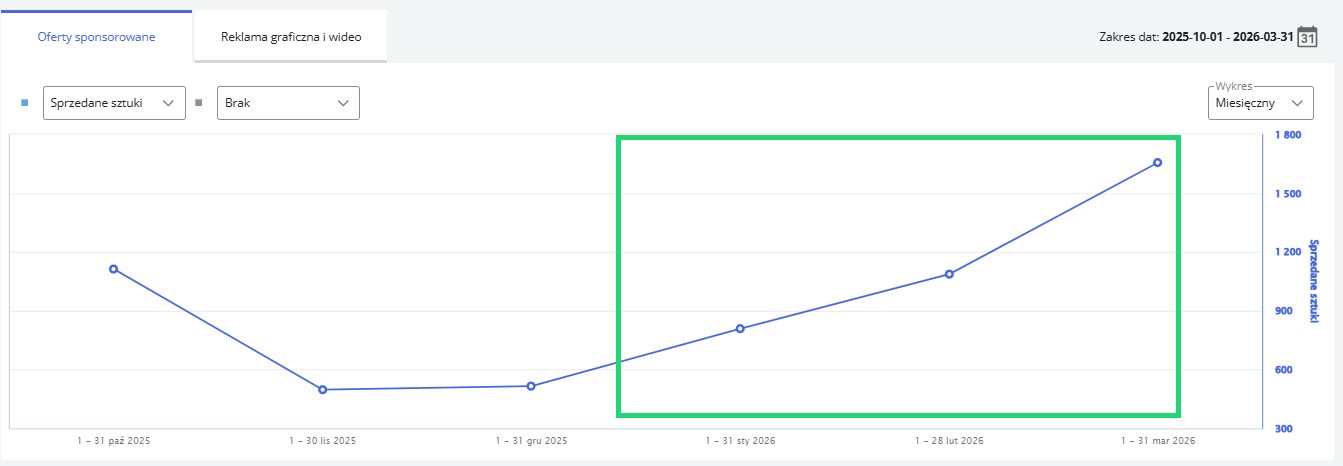Click the December 2025 data point marker
This screenshot has height=466, width=1343.
point(531,386)
